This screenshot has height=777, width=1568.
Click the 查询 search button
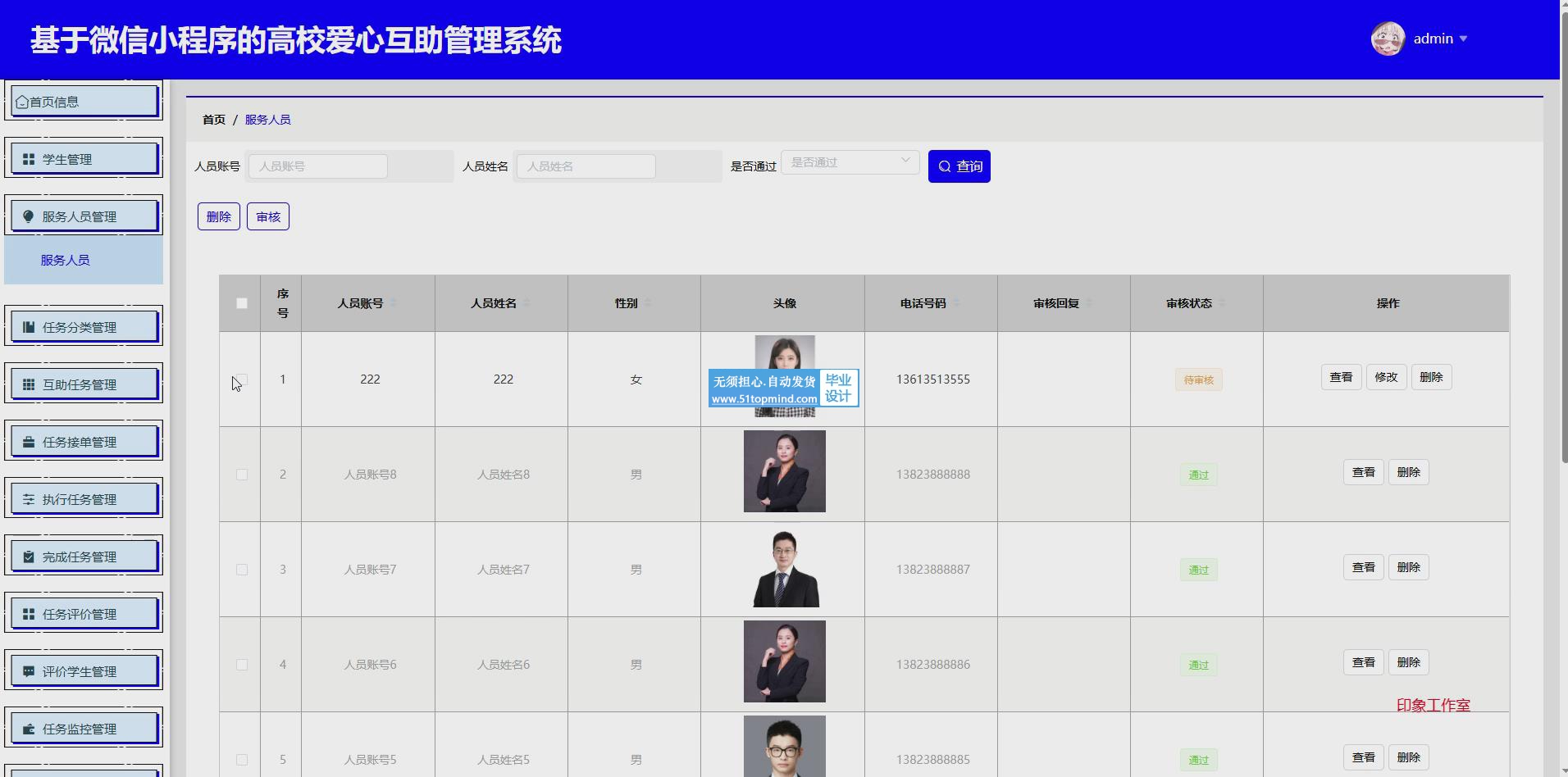tap(959, 166)
